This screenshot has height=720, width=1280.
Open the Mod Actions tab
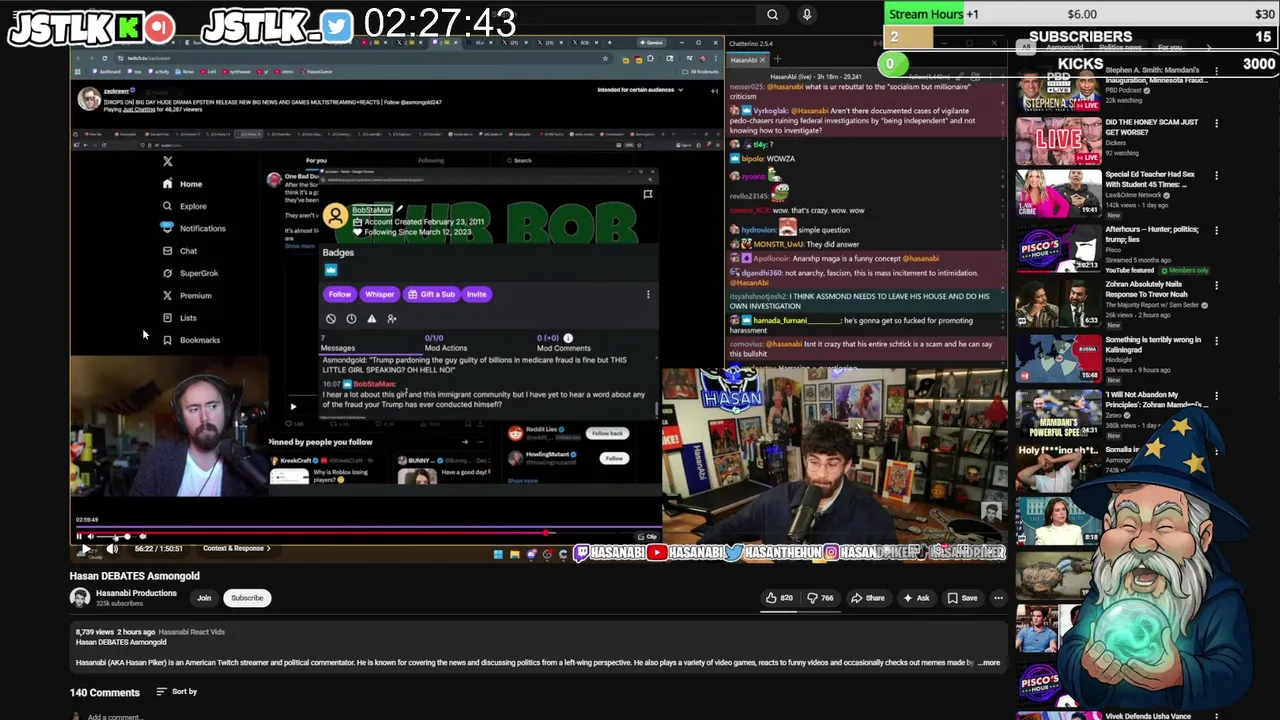(x=445, y=343)
